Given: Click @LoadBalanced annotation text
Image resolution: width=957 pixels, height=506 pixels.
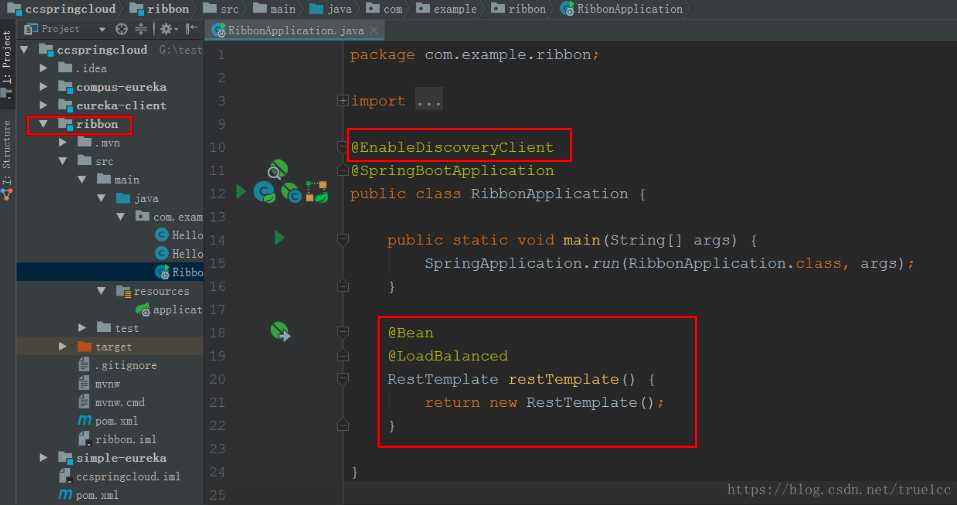Looking at the screenshot, I should pos(448,356).
